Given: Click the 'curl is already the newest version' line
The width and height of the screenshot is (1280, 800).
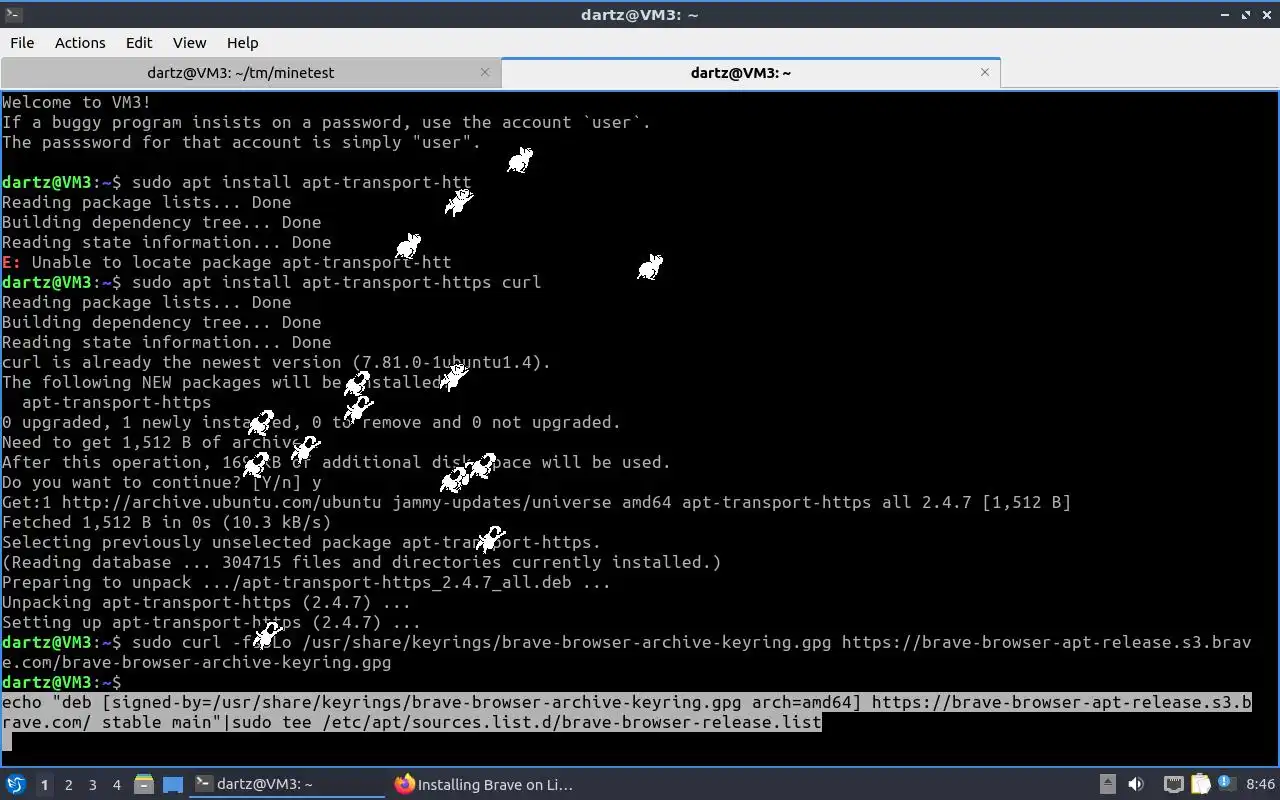Looking at the screenshot, I should tap(277, 362).
